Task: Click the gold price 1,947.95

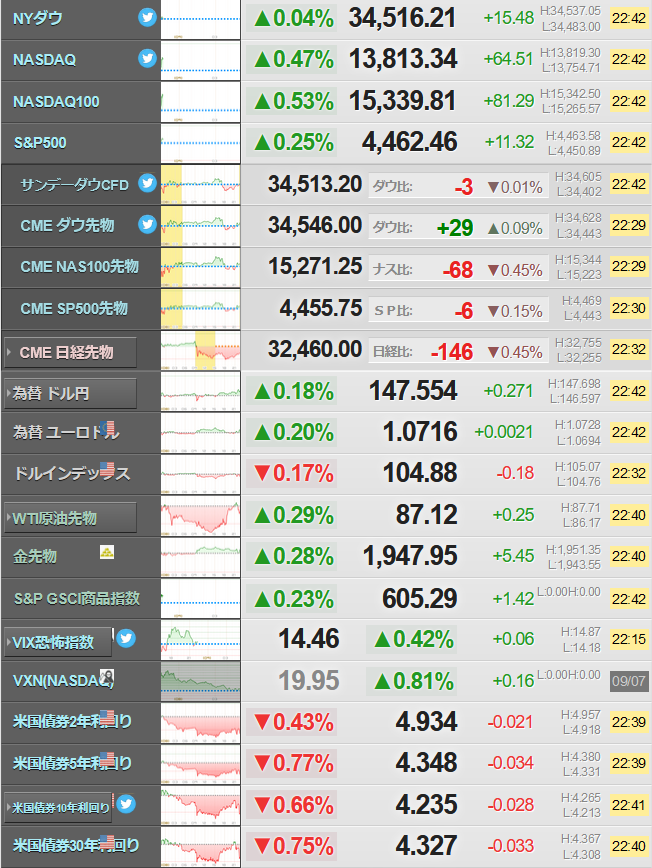Action: pyautogui.click(x=410, y=556)
